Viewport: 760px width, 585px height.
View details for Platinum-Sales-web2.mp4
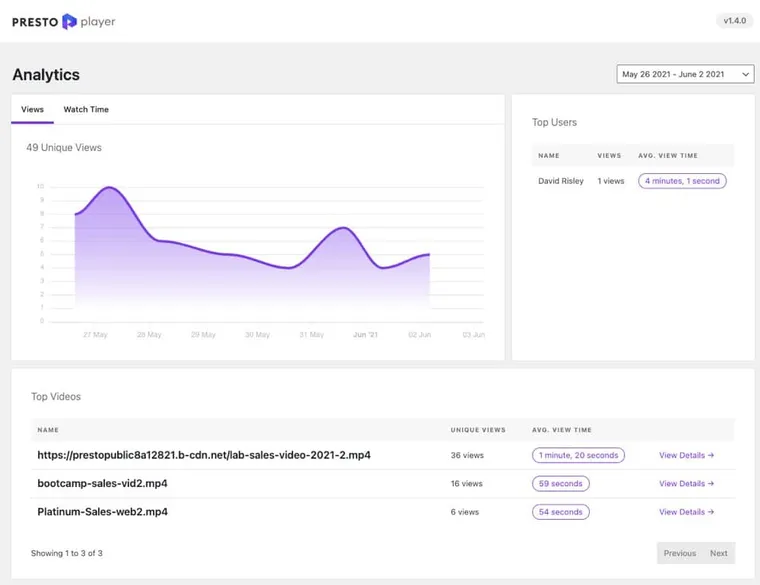(x=686, y=512)
